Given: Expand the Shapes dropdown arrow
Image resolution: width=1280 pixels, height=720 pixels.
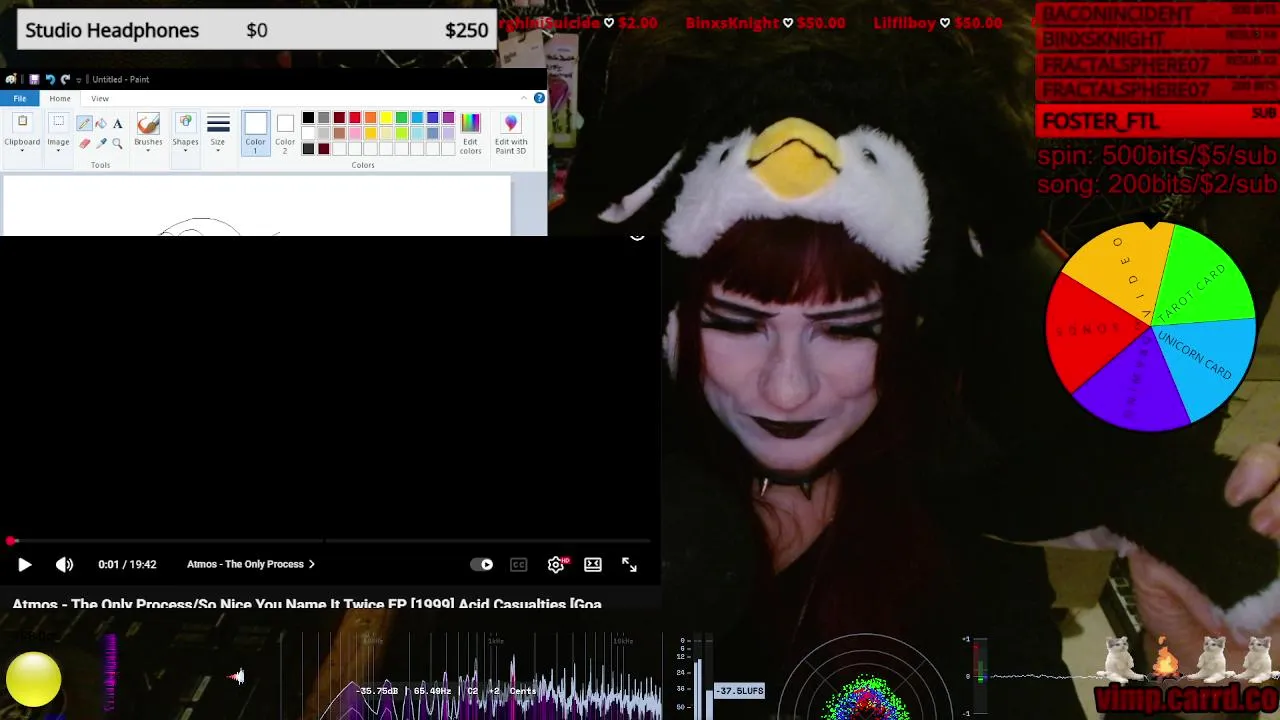Looking at the screenshot, I should pos(185,150).
